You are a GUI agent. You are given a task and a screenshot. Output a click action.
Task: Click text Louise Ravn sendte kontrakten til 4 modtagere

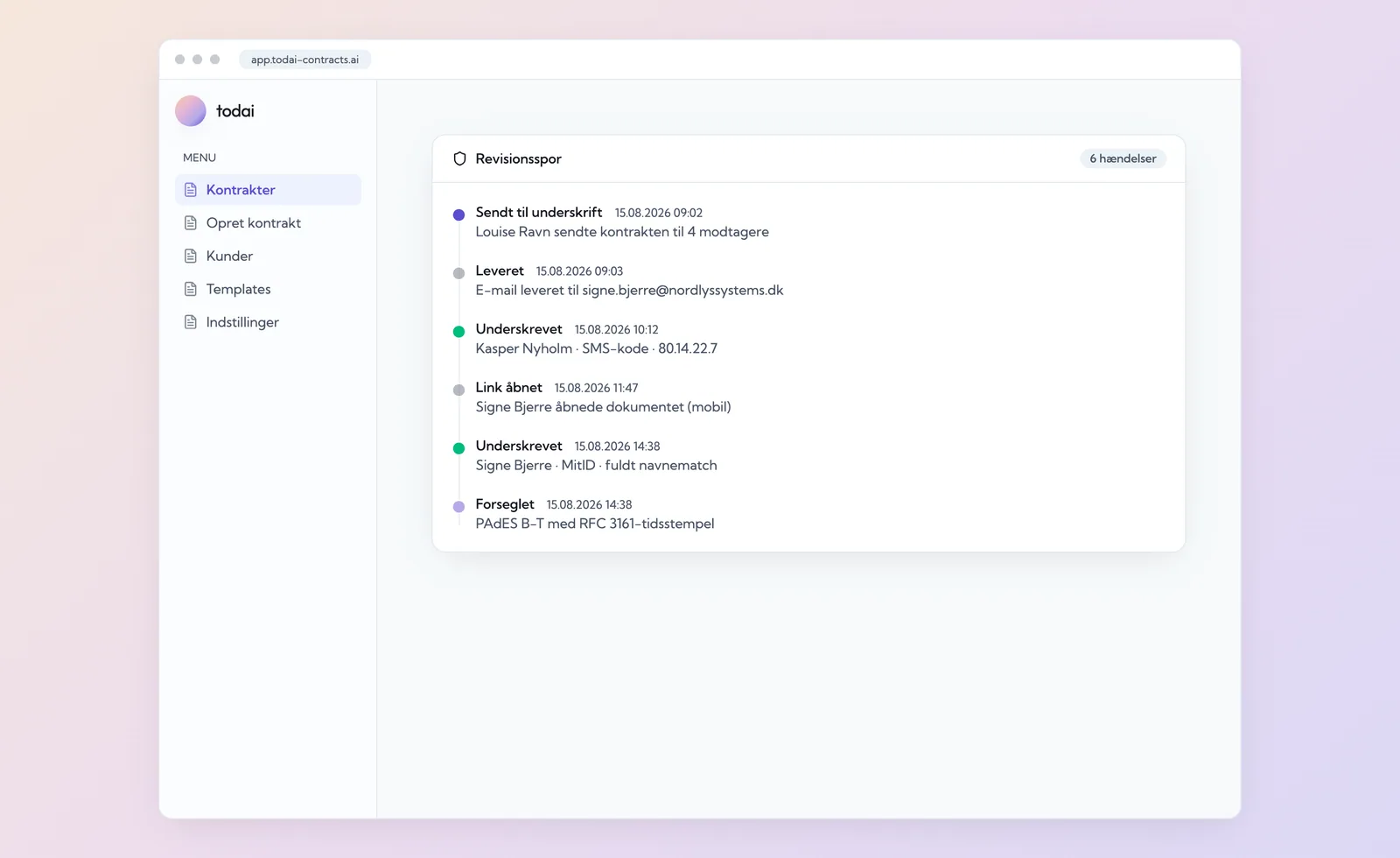(x=622, y=232)
